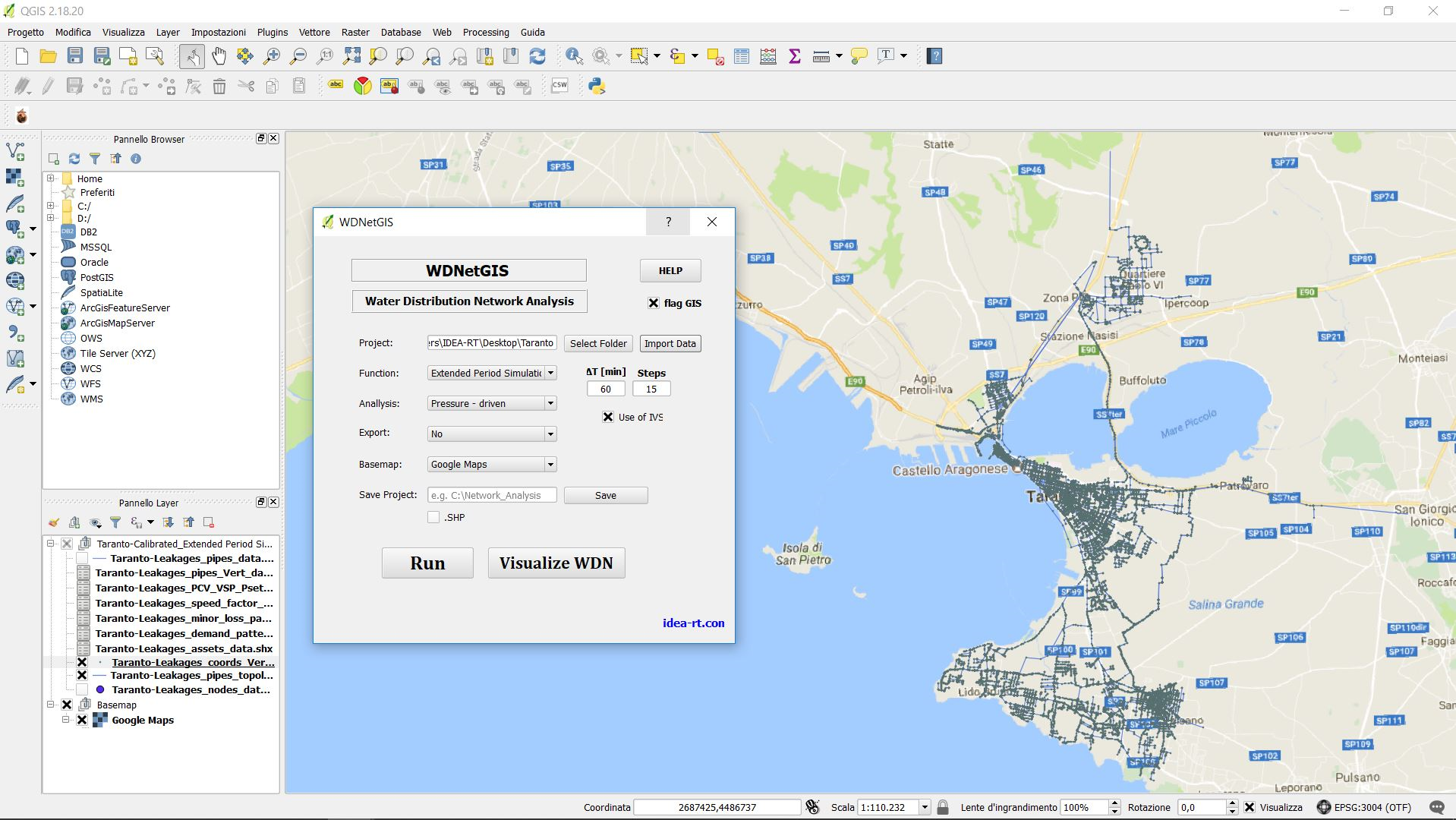Expand the C:/ drive in the Browser
This screenshot has height=820, width=1456.
click(x=51, y=205)
